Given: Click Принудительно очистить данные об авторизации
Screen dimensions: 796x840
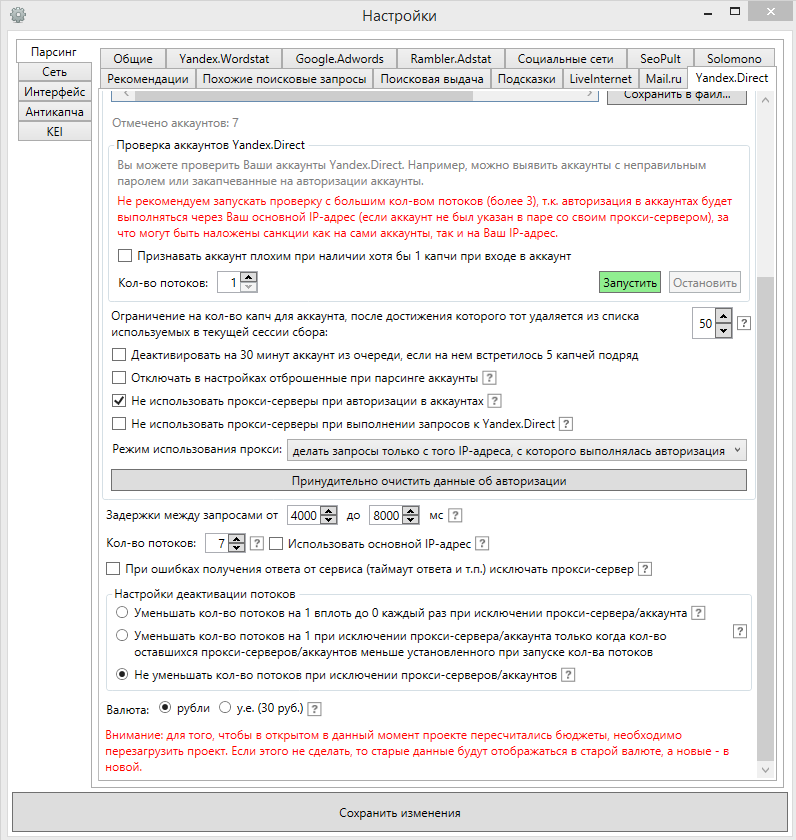Looking at the screenshot, I should click(429, 481).
